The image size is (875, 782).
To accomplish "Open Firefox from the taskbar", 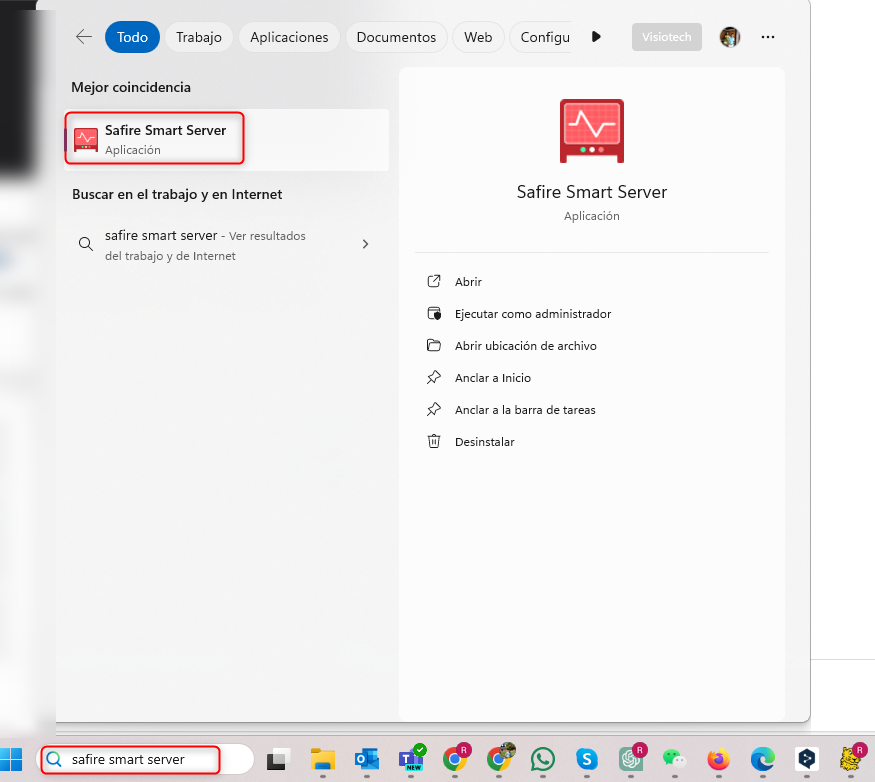I will tap(719, 759).
